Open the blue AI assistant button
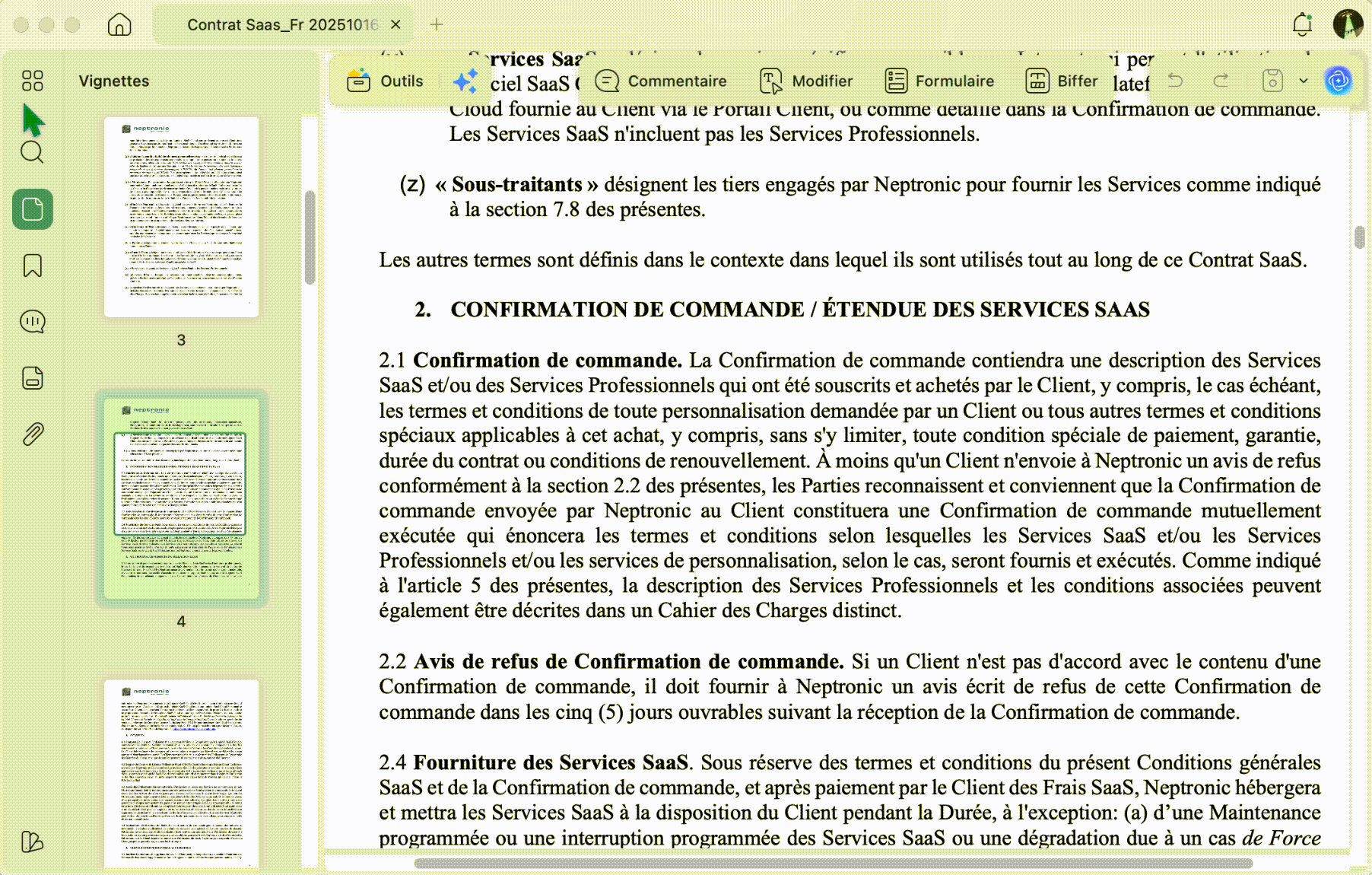The image size is (1372, 875). 1339,81
